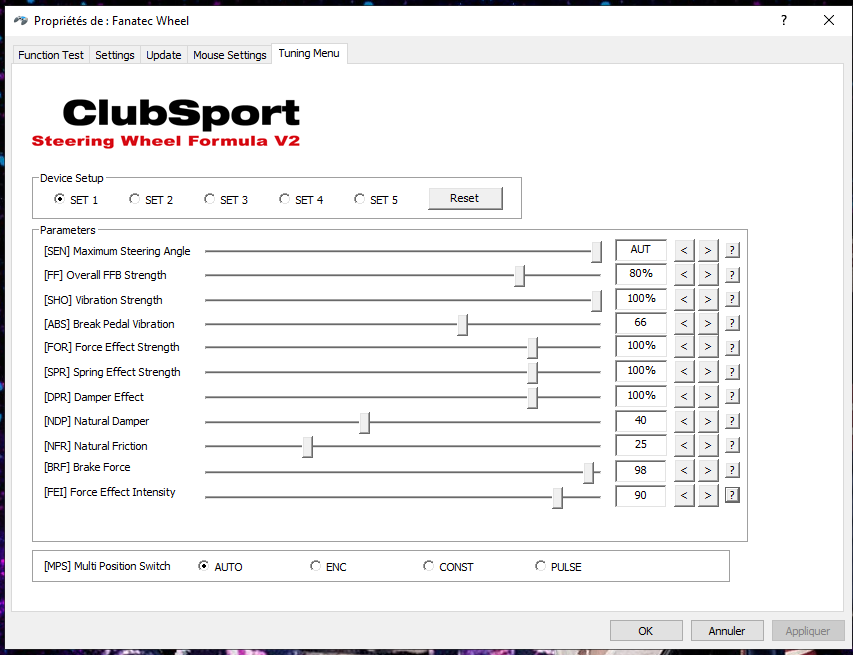Image resolution: width=853 pixels, height=655 pixels.
Task: Decrease Break Pedal Vibration value
Action: tap(684, 323)
